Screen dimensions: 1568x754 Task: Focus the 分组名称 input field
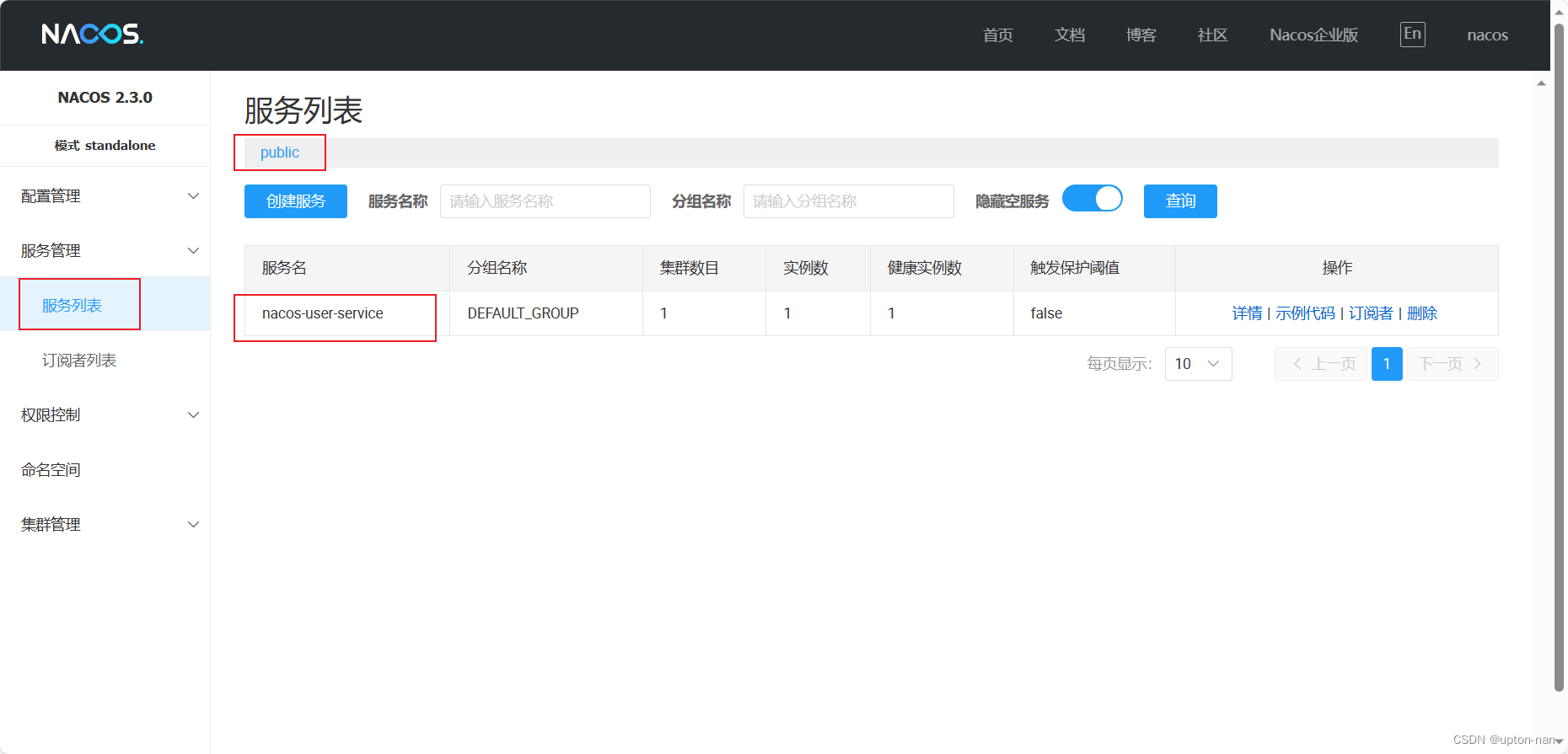click(x=849, y=201)
